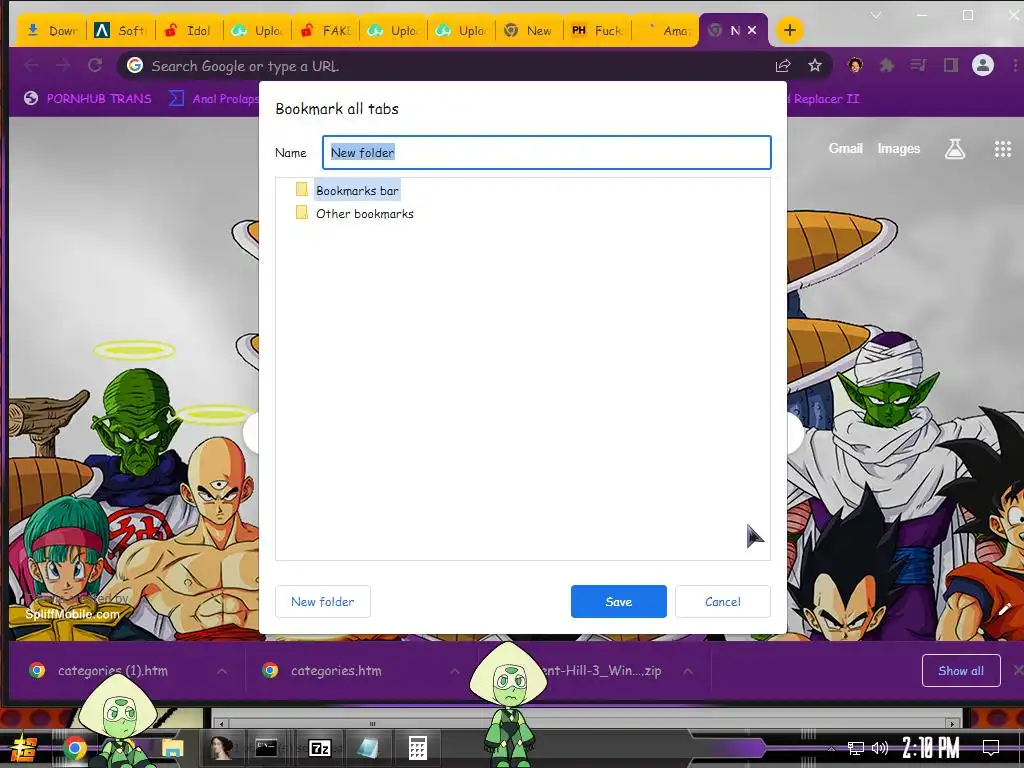1024x768 pixels.
Task: Open the Chrome profile avatar
Action: tap(983, 65)
